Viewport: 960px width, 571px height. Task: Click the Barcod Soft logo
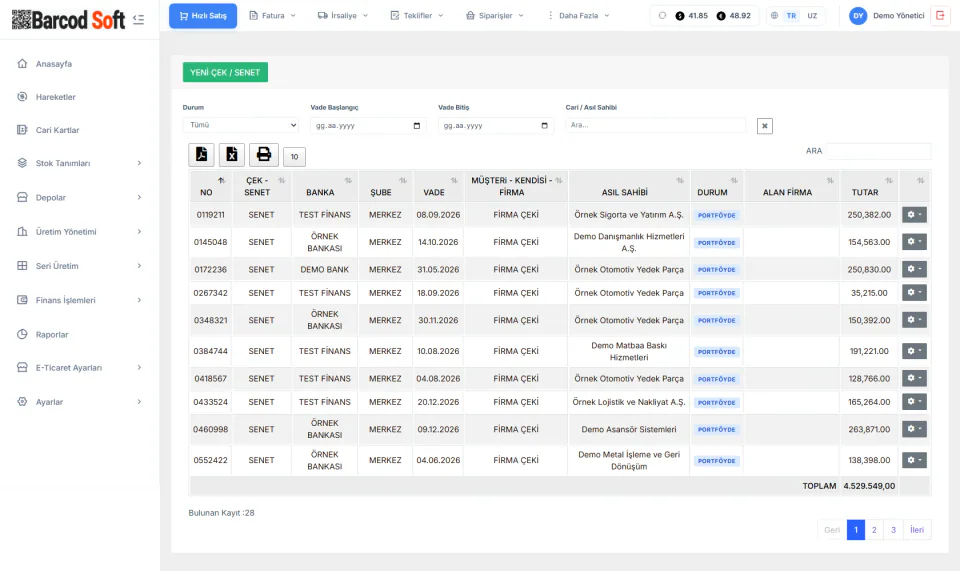[68, 20]
